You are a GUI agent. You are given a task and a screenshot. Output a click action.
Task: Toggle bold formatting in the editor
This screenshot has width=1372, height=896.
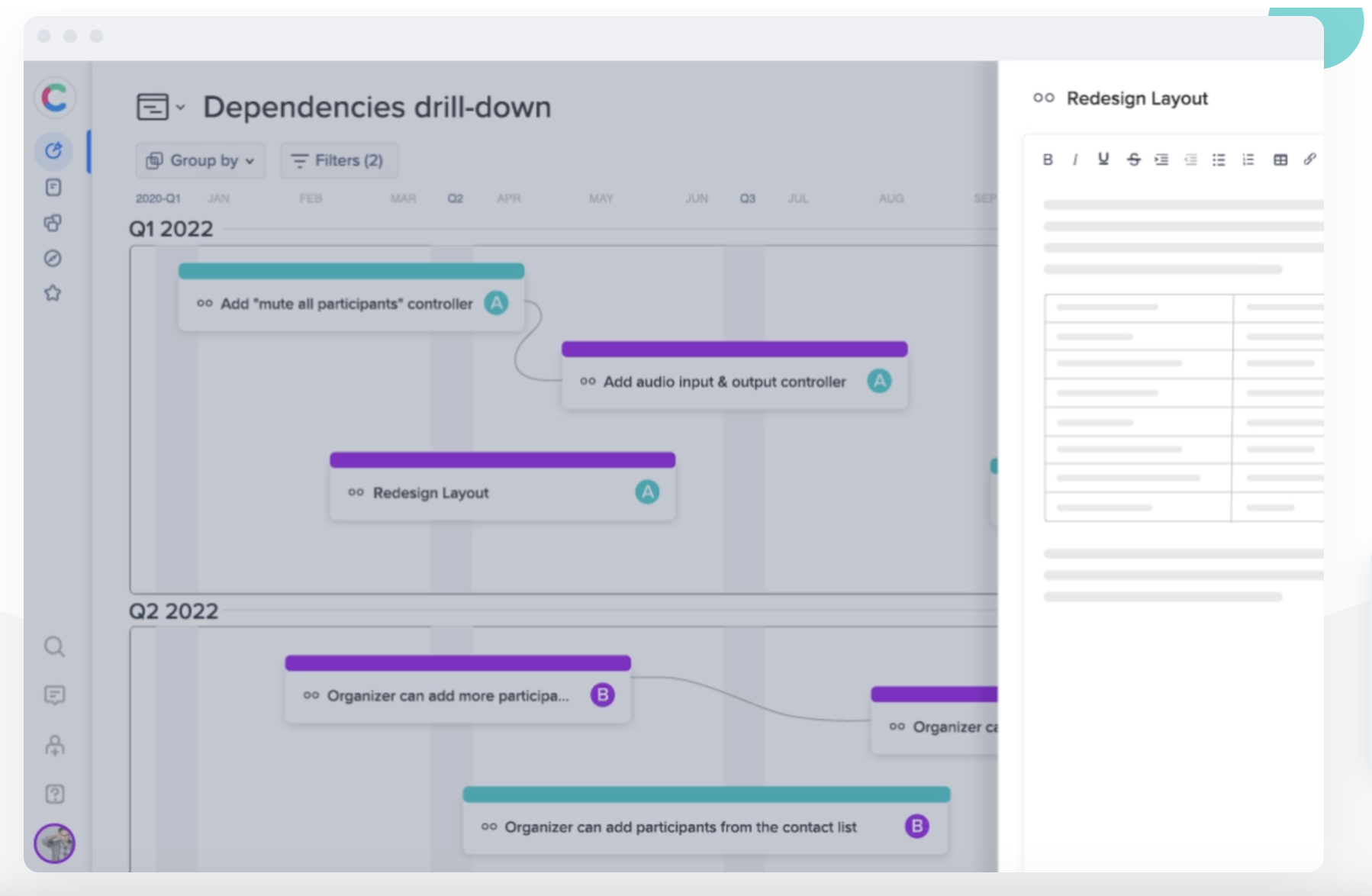[x=1048, y=160]
